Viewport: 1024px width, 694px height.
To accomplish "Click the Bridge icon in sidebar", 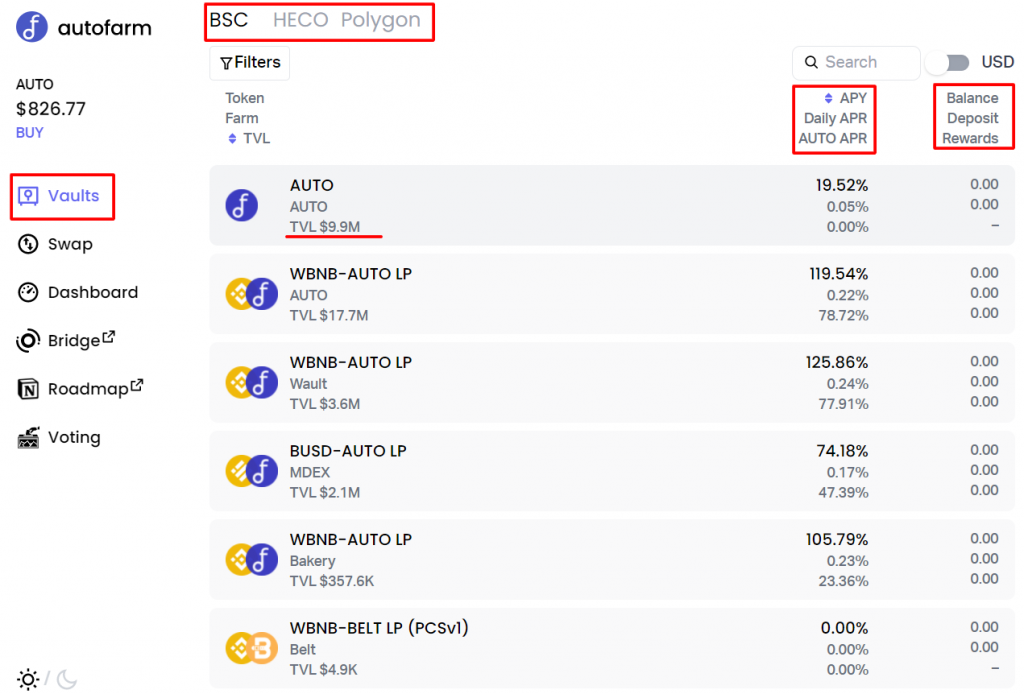I will [28, 341].
